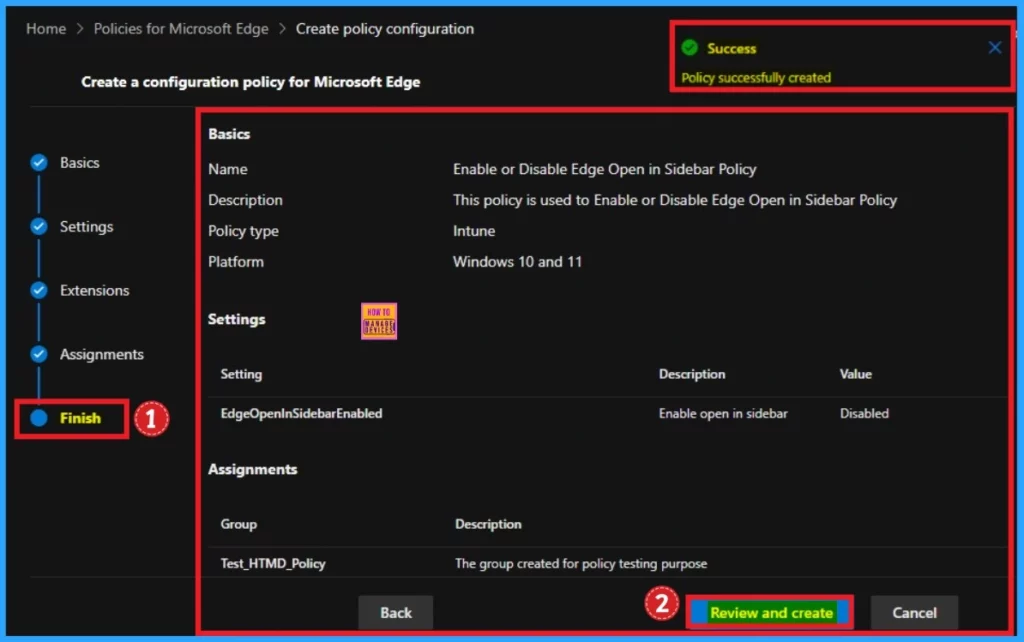Click the Assignments step checkmark icon
The image size is (1024, 642).
[x=39, y=354]
